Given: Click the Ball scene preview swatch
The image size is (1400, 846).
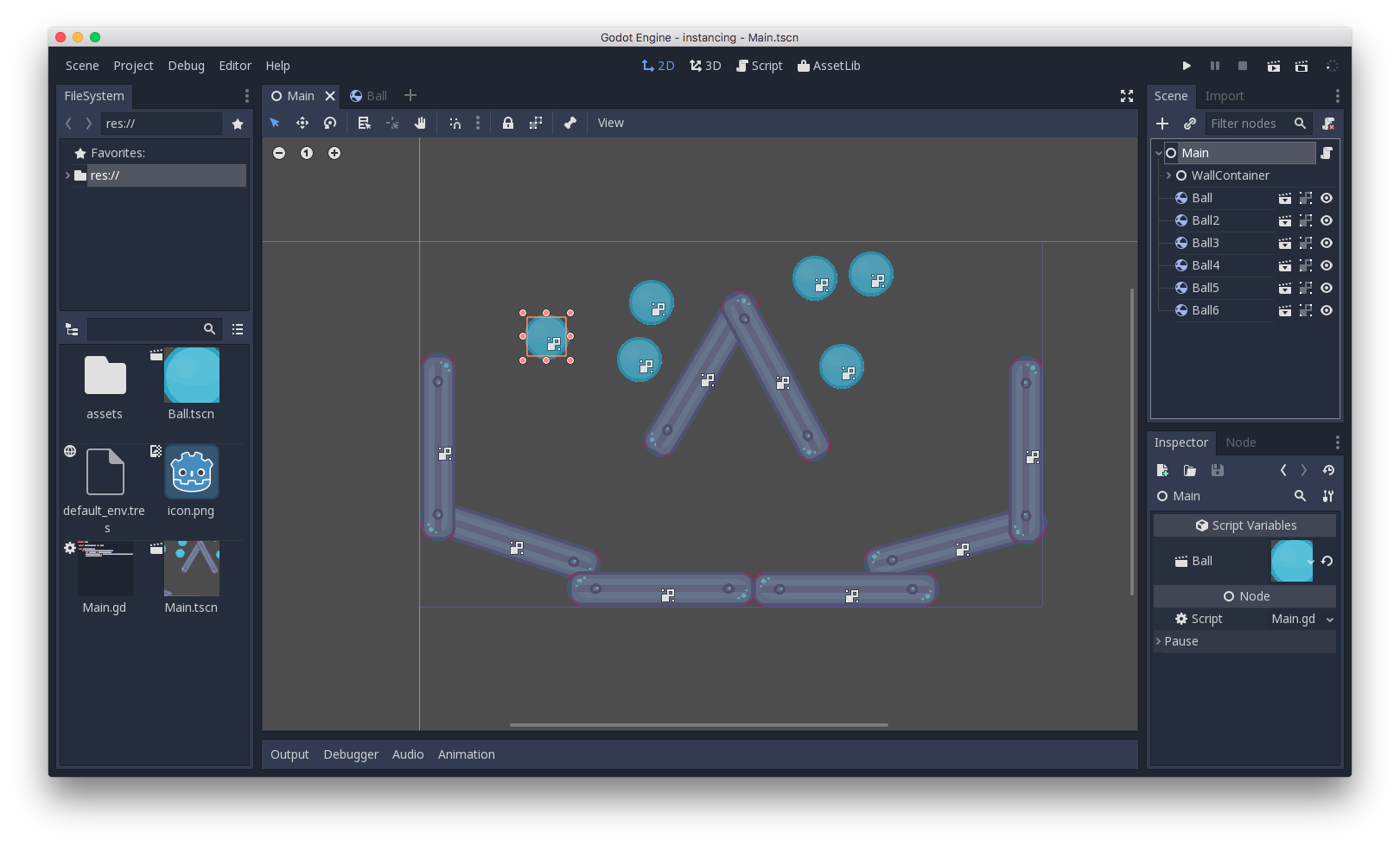Looking at the screenshot, I should [1291, 561].
